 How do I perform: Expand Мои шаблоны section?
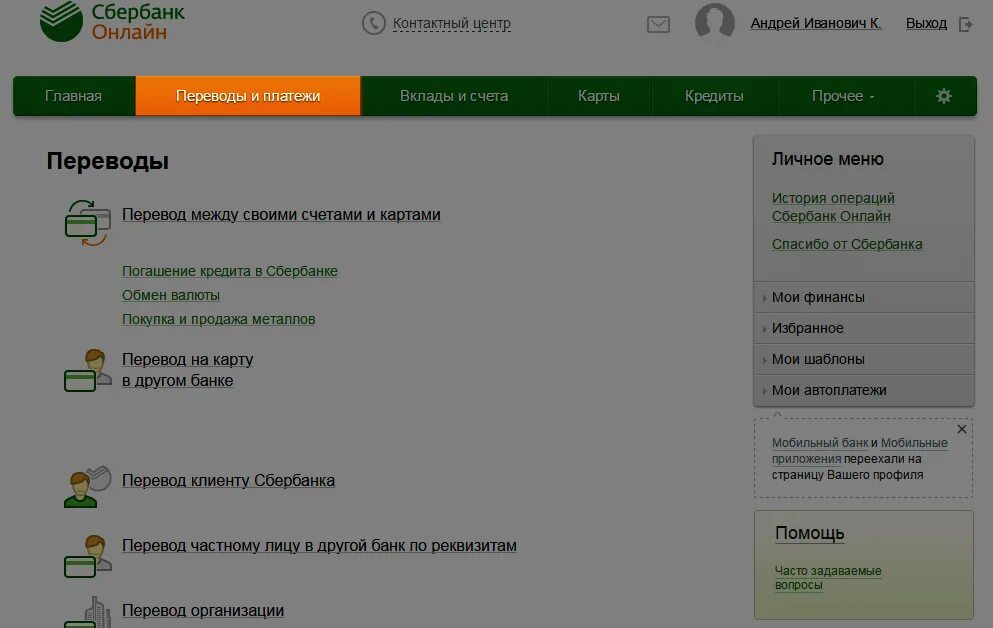tap(864, 359)
